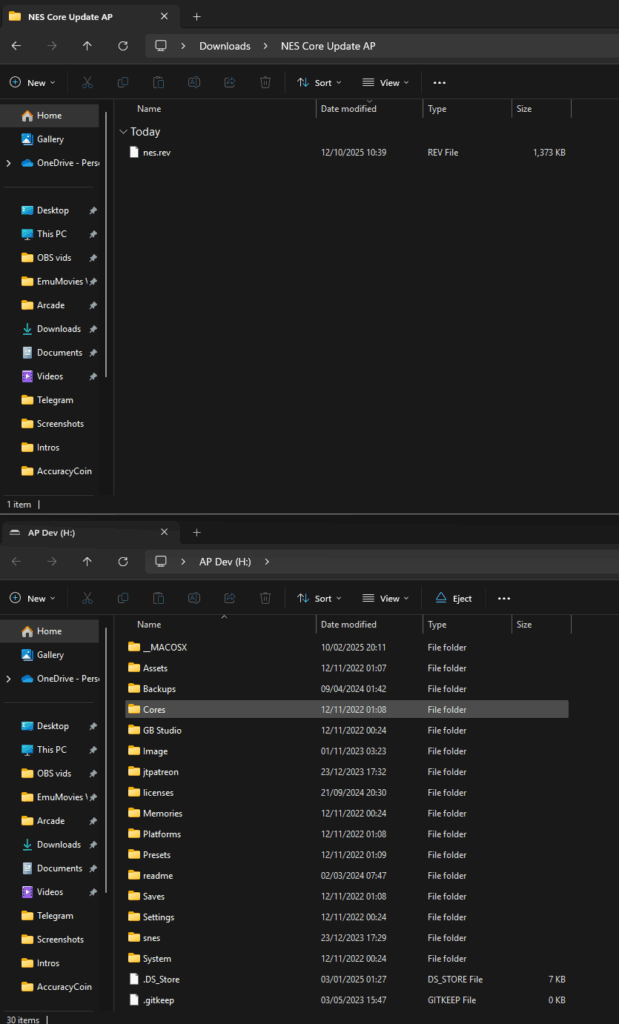Click the Date modified column header in the AP Dev (H:) window
The width and height of the screenshot is (619, 1024).
pos(348,624)
